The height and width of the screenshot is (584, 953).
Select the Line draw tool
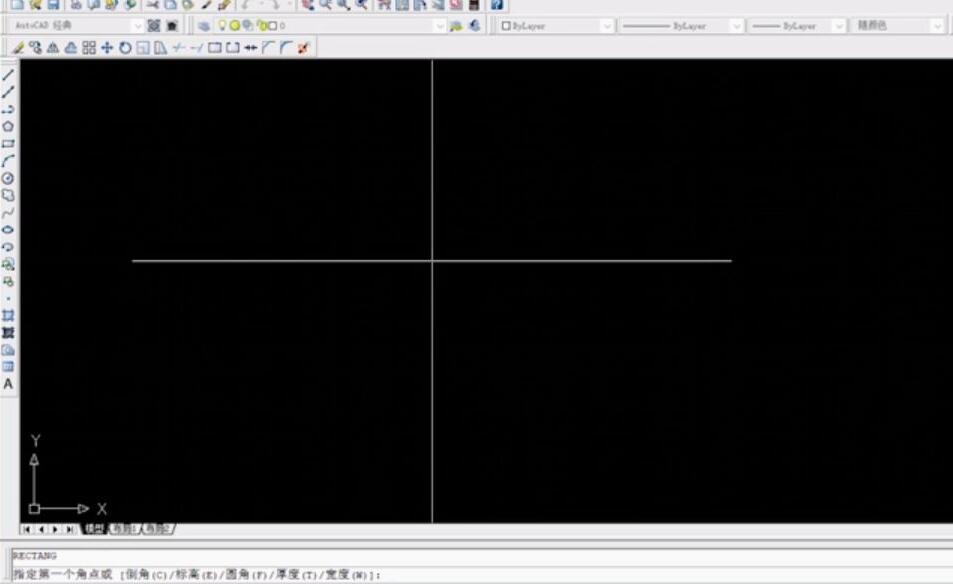click(8, 75)
